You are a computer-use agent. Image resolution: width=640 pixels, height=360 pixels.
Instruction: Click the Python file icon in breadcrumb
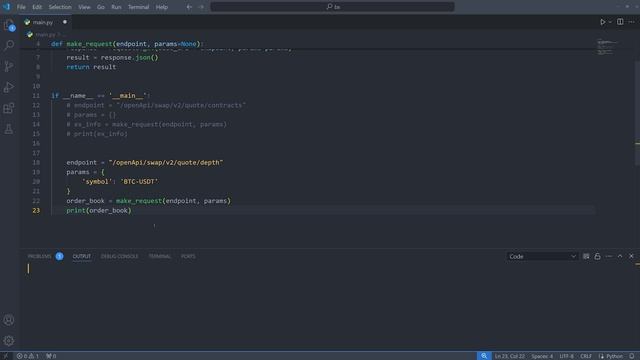pos(29,35)
